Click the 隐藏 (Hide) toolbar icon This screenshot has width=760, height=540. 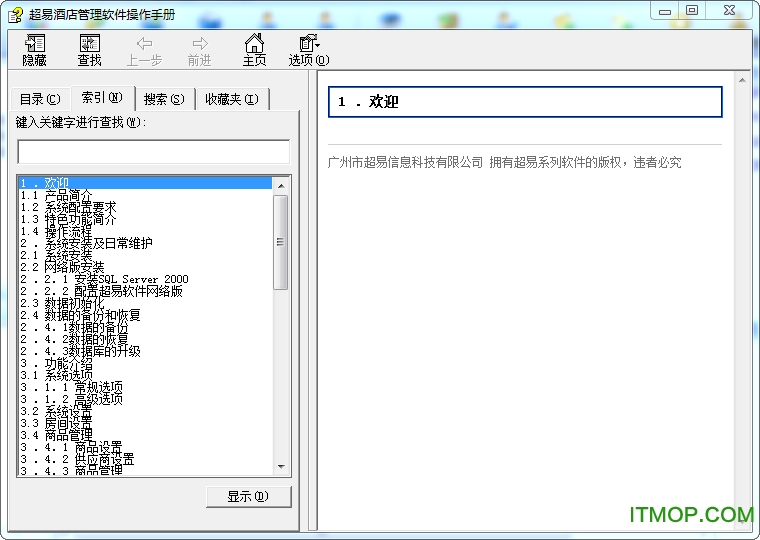pyautogui.click(x=35, y=43)
